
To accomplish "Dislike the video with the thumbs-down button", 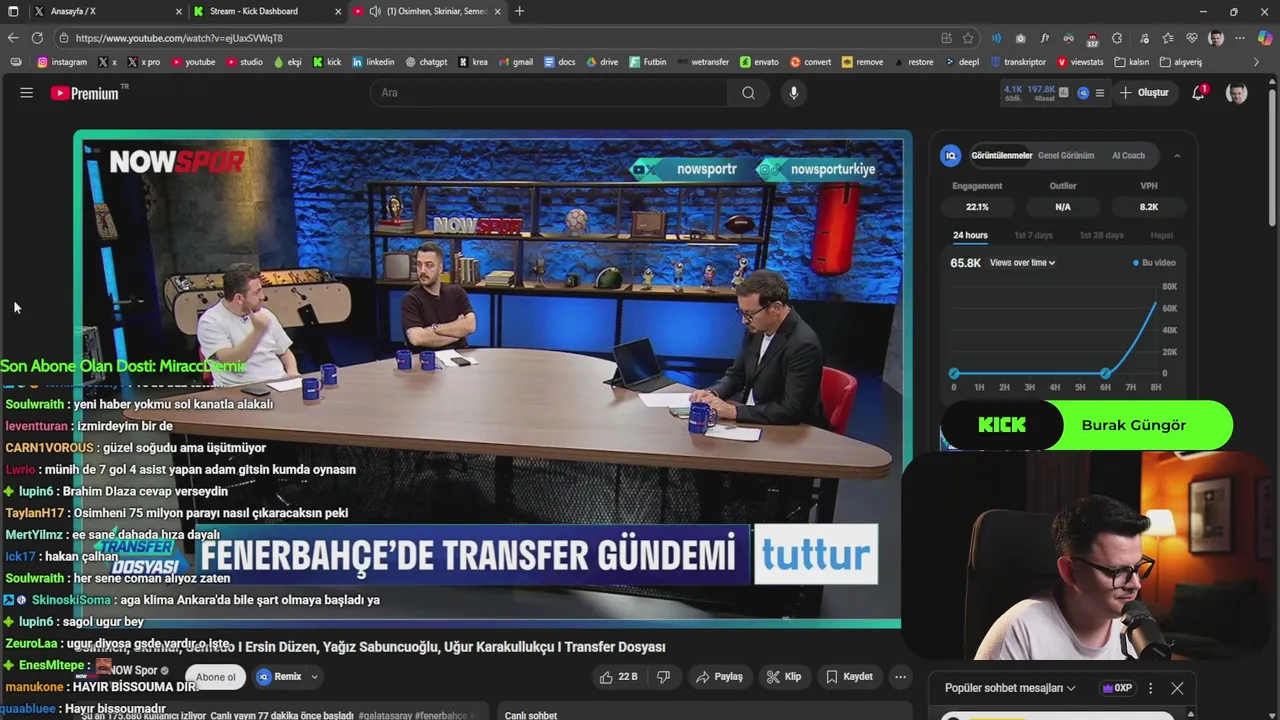I will coord(663,677).
